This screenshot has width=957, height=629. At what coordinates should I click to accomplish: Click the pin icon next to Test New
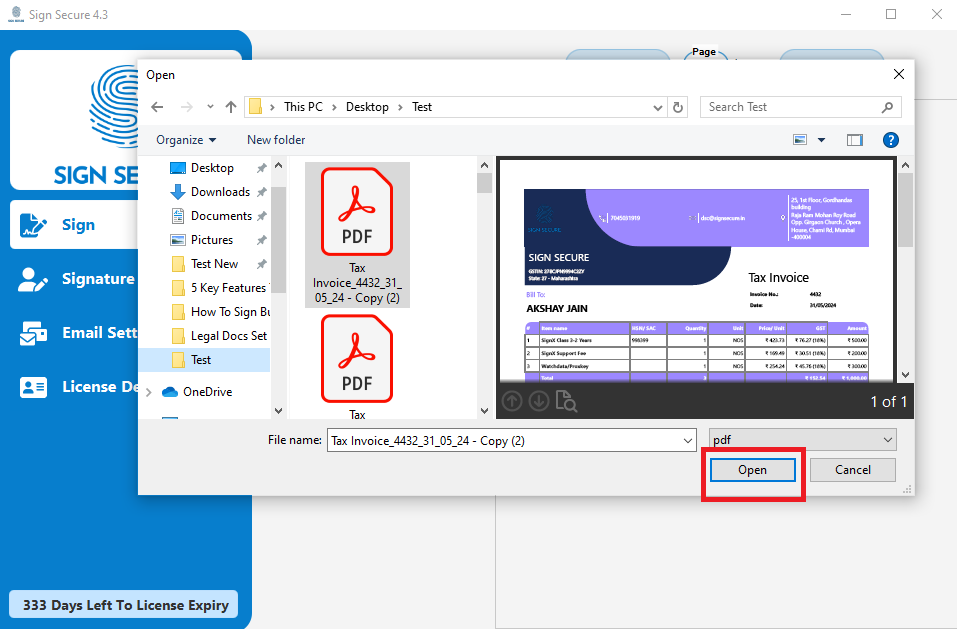[x=262, y=264]
